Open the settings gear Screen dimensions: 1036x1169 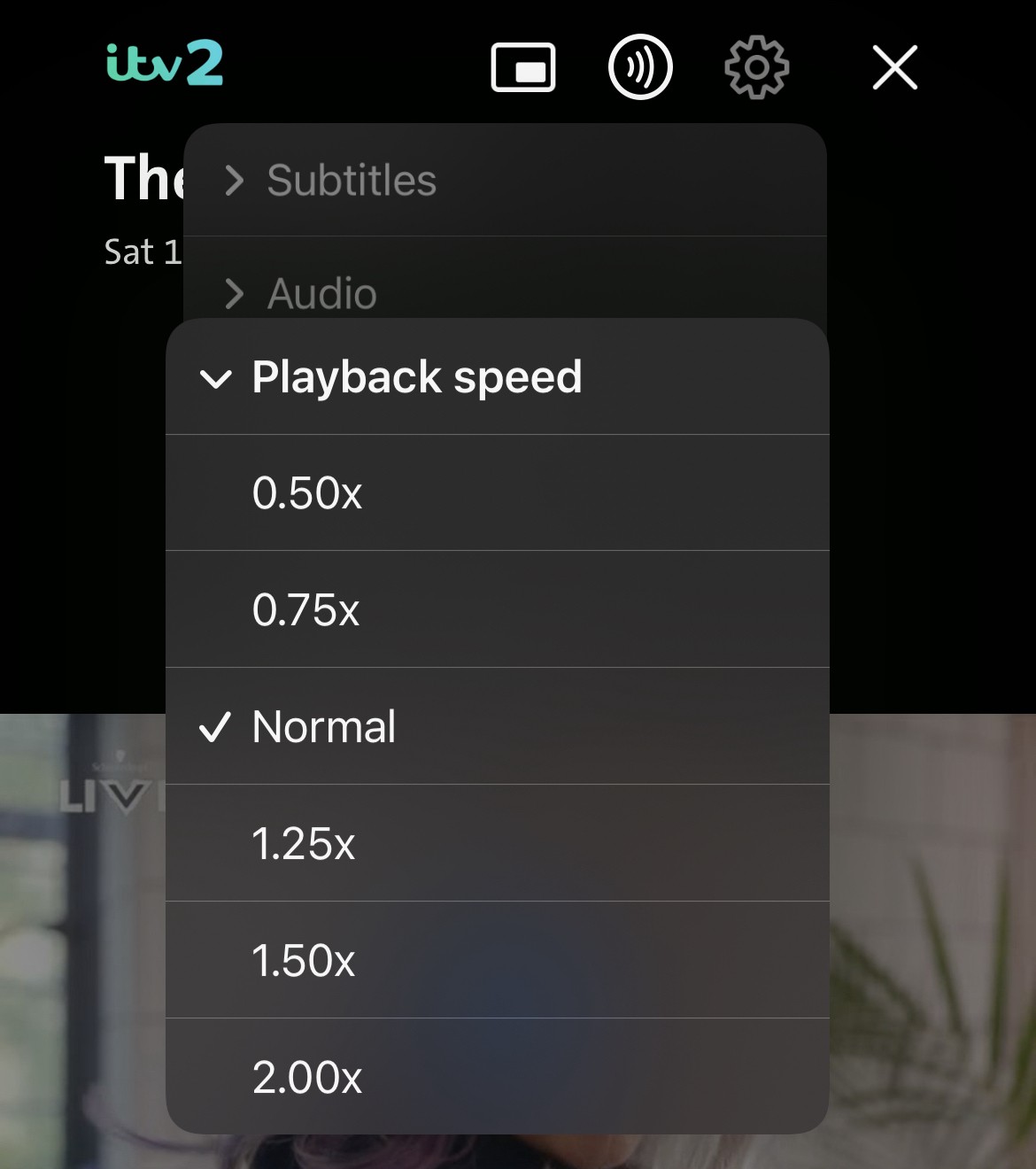pos(756,67)
